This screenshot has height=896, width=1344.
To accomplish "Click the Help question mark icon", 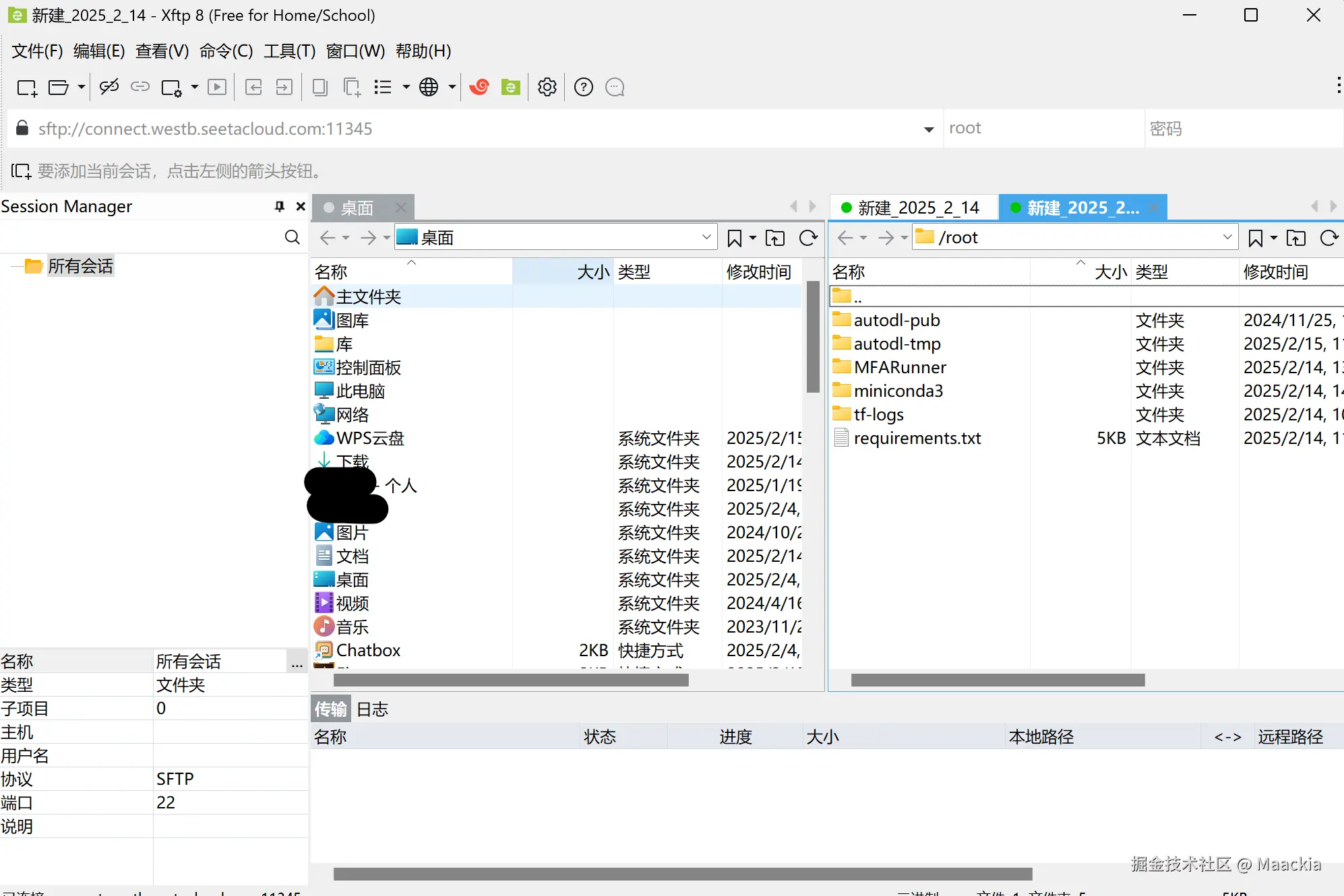I will 584,87.
